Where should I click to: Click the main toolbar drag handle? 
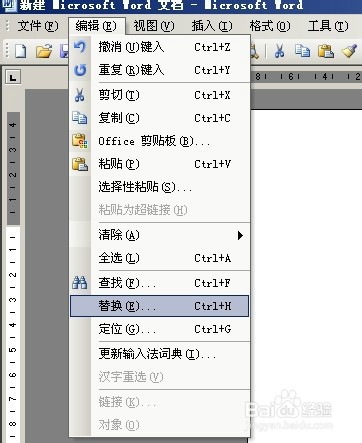[x=6, y=51]
